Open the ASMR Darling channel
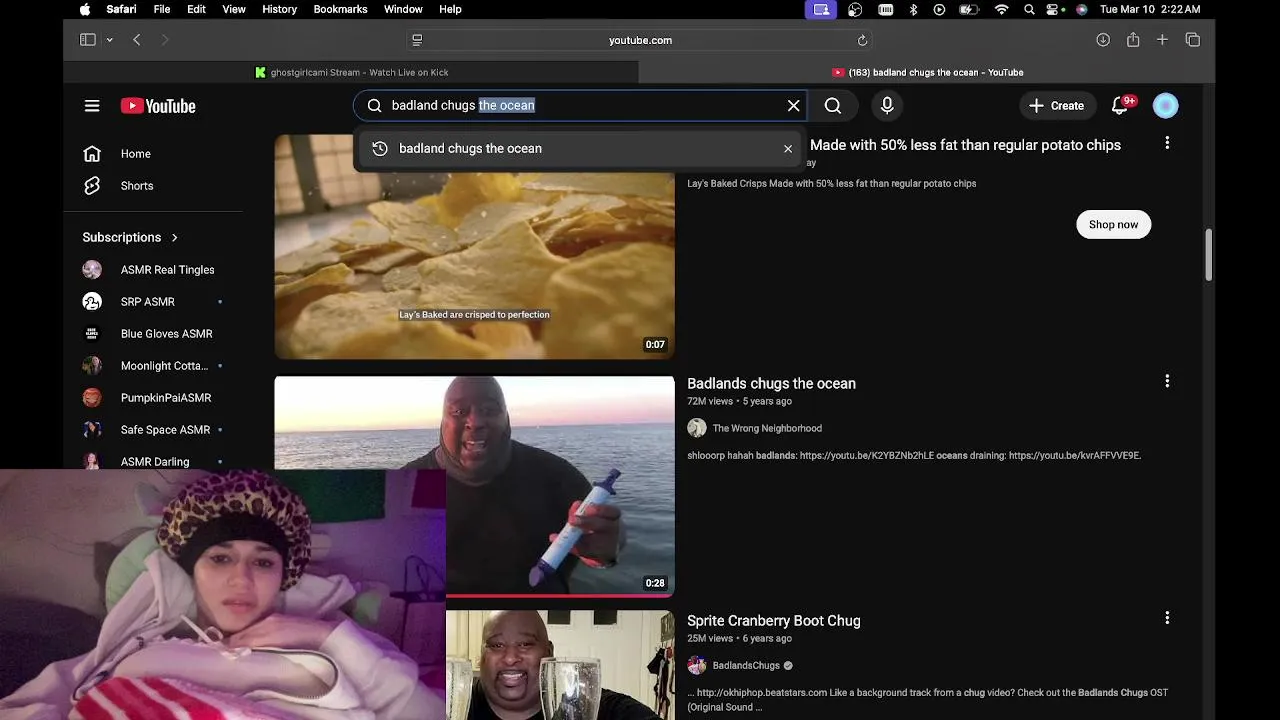The image size is (1280, 720). click(153, 461)
